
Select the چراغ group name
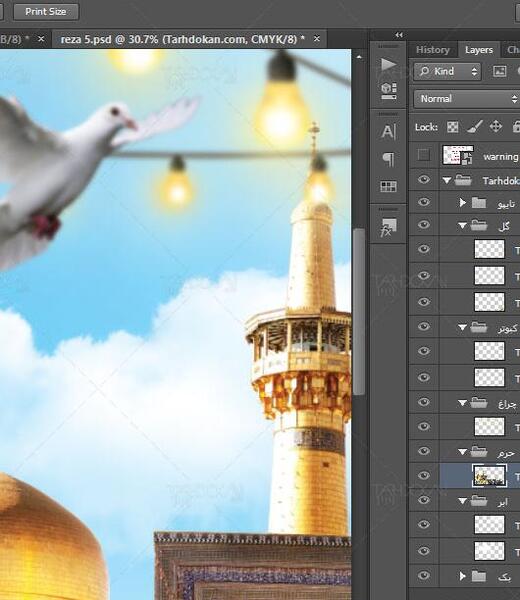[508, 403]
